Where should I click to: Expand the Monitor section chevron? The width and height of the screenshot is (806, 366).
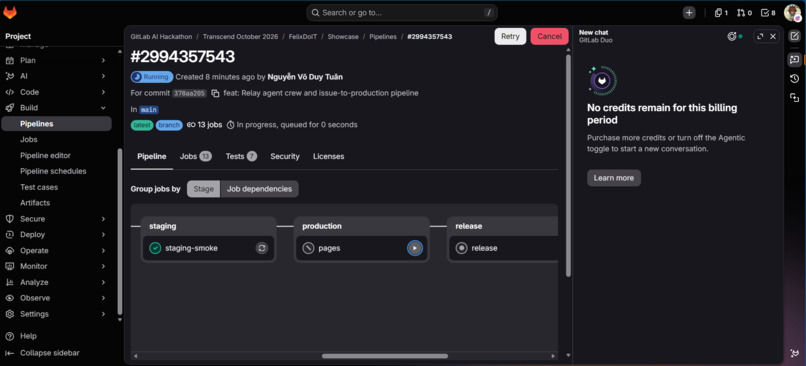point(103,267)
